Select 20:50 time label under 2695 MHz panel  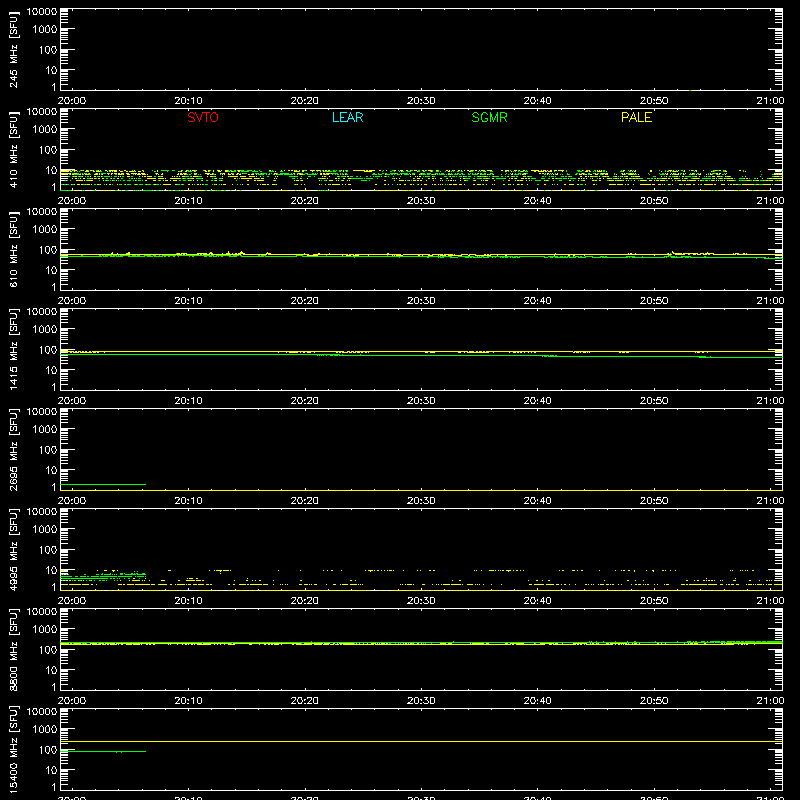tap(654, 501)
